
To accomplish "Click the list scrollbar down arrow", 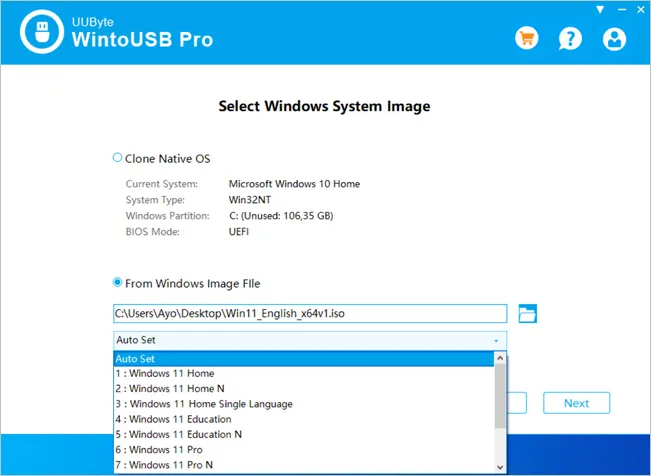I will (500, 467).
